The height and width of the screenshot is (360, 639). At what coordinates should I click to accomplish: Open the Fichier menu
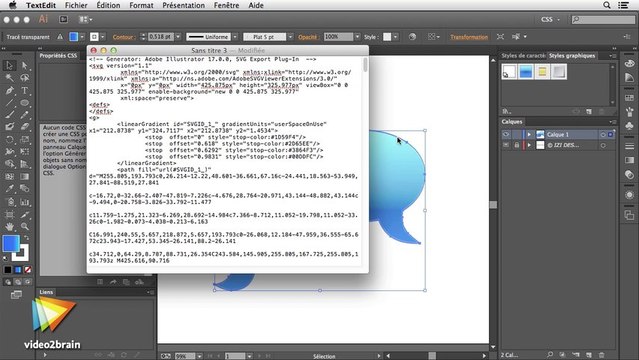click(76, 5)
